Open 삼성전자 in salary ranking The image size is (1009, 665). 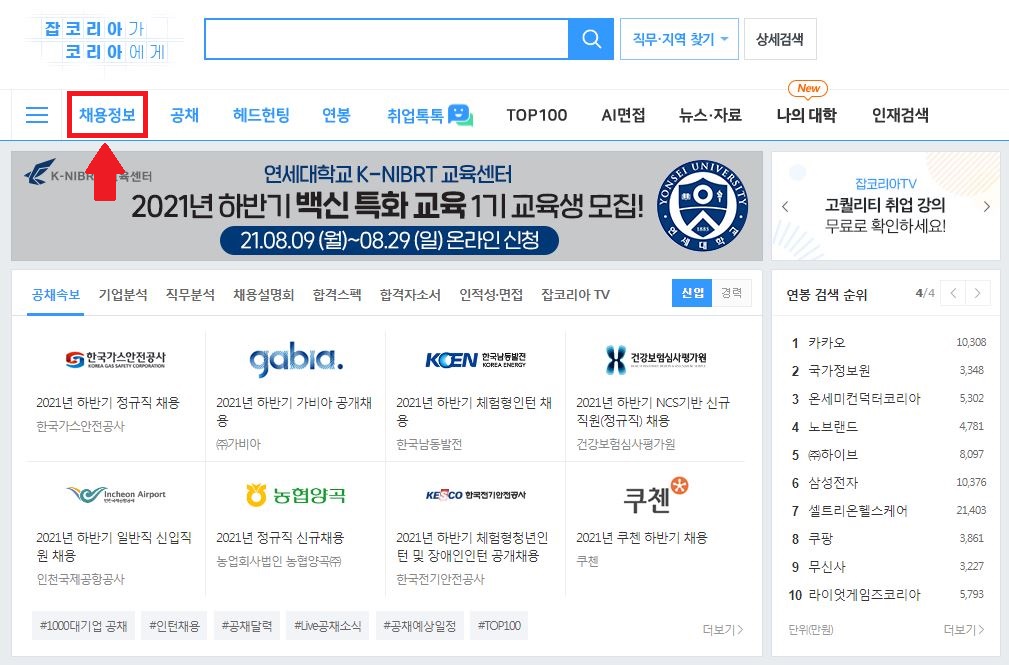833,483
